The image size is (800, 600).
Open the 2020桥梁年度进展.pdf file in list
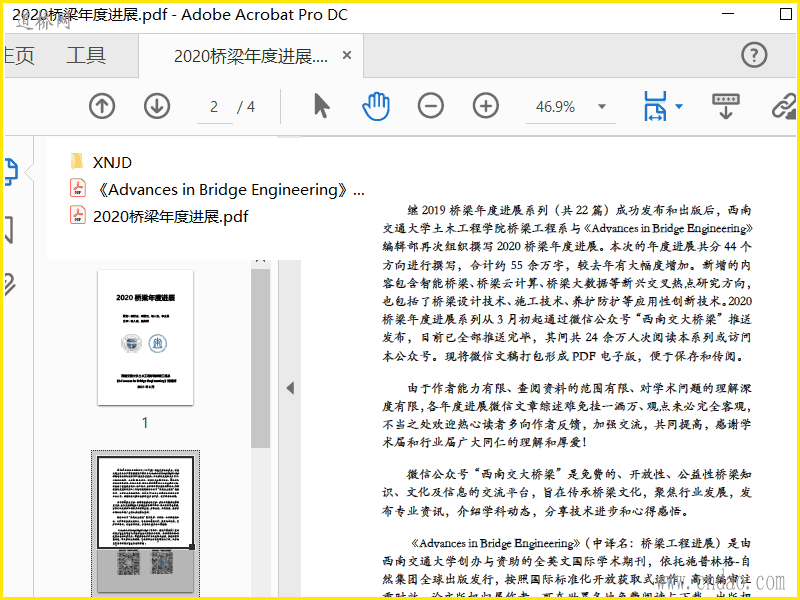coord(170,216)
